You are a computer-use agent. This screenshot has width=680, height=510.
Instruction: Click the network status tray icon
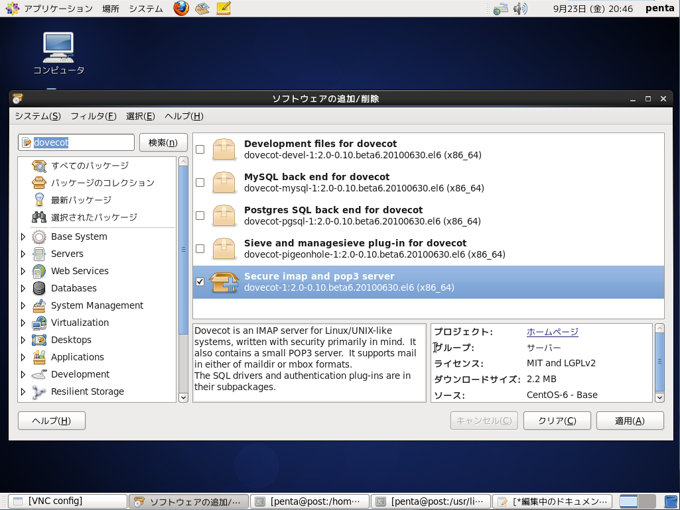(x=500, y=9)
